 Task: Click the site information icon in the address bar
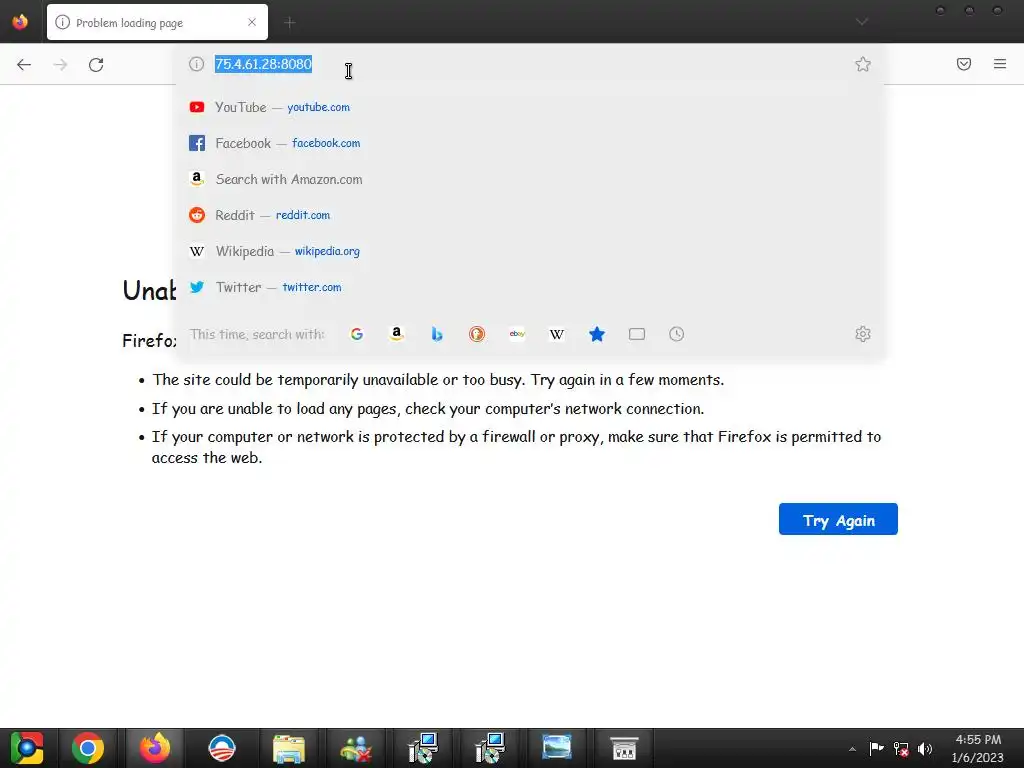tap(197, 64)
